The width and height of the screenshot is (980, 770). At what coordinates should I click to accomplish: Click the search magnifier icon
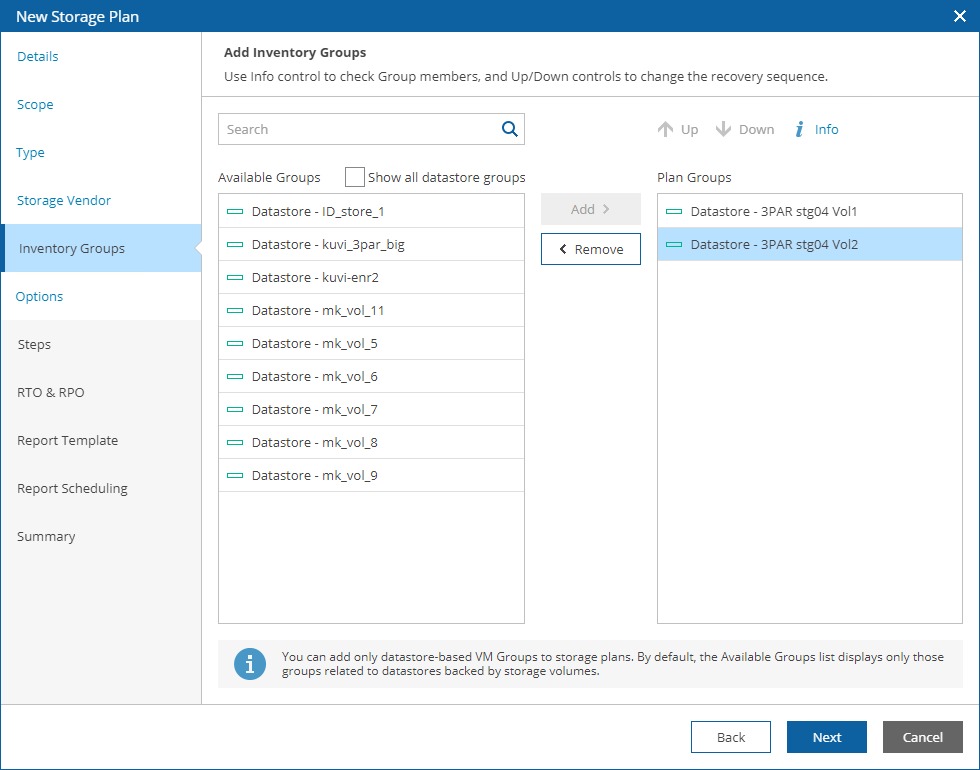tap(509, 129)
